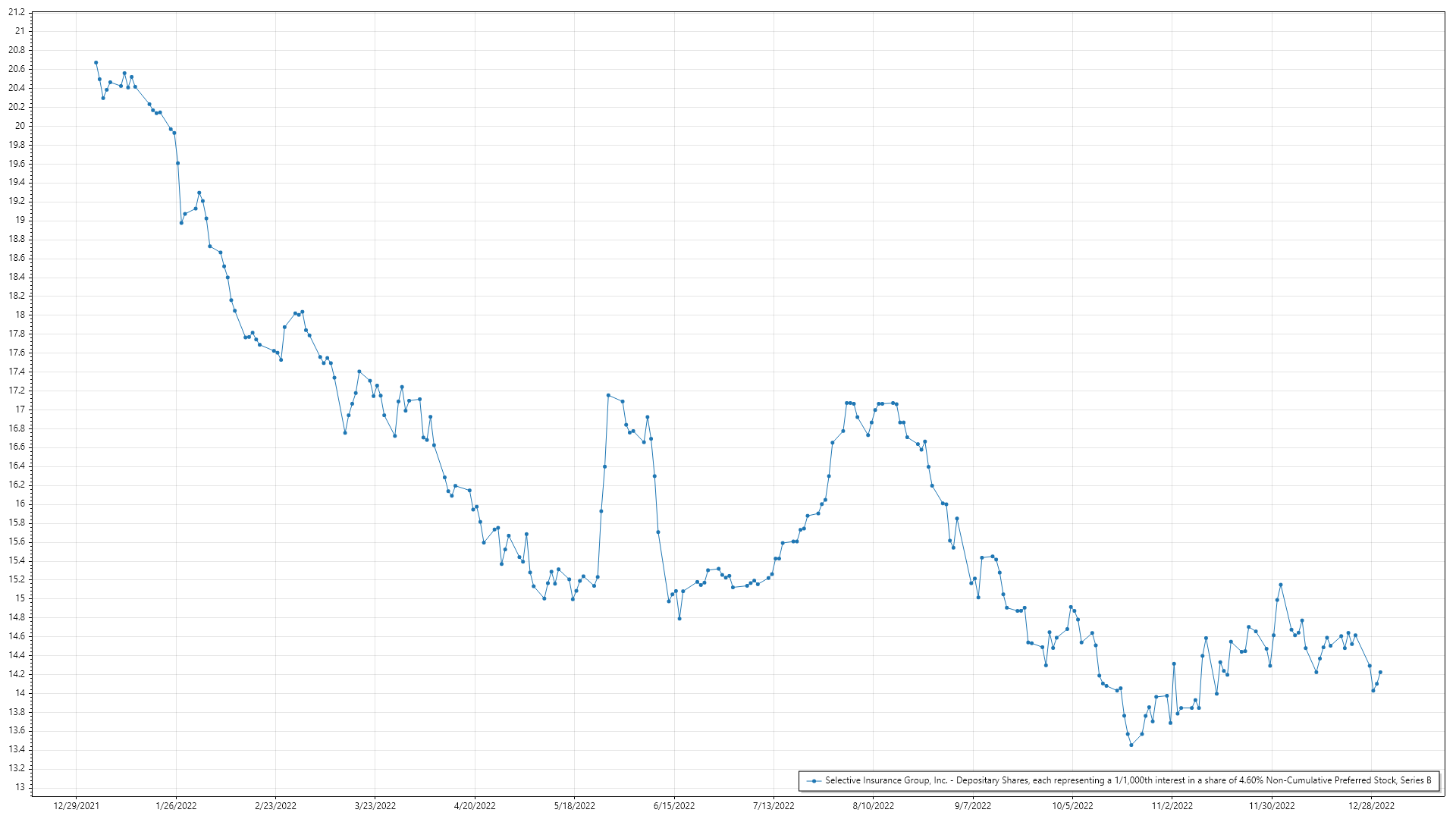Click the 11/2/2022 date axis label

pyautogui.click(x=1172, y=805)
